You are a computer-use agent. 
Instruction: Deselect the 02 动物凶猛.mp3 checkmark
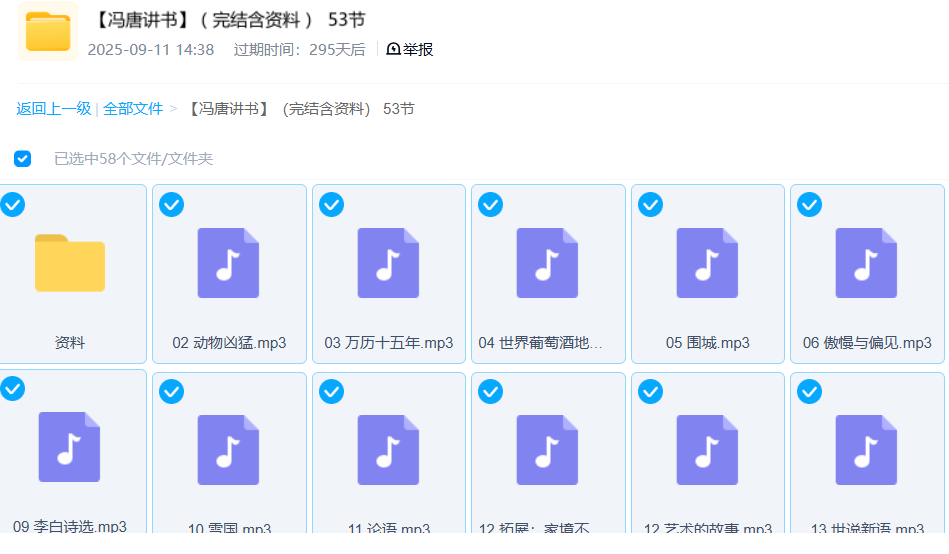[x=172, y=205]
